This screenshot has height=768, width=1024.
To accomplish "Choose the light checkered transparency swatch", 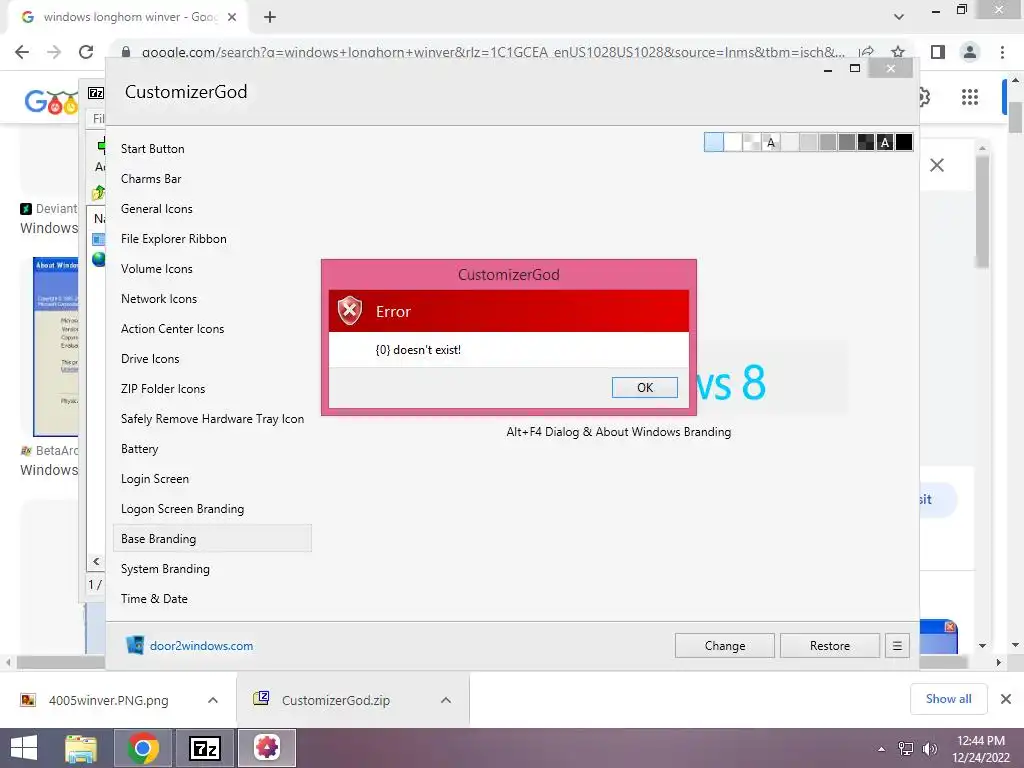I will pyautogui.click(x=752, y=142).
